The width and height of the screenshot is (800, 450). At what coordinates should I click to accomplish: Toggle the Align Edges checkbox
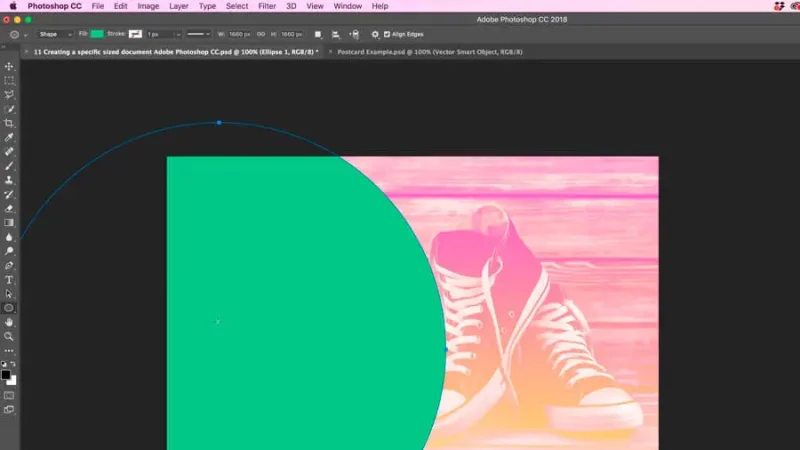(x=387, y=34)
